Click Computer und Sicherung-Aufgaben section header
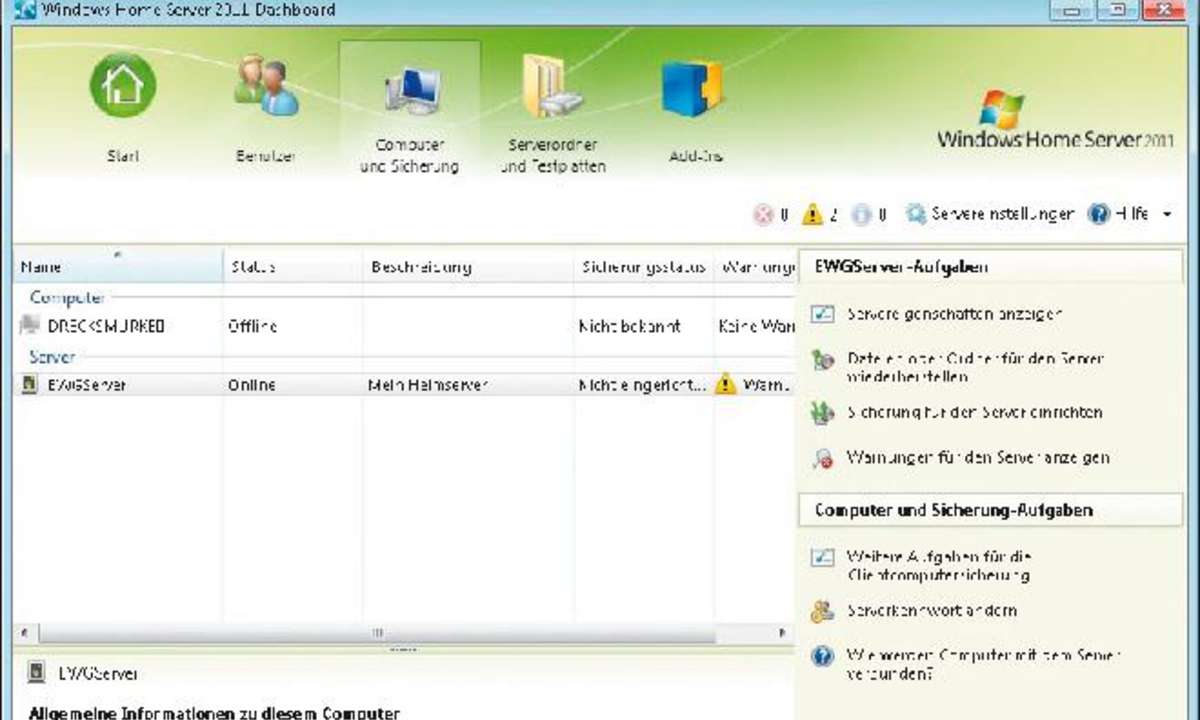Image resolution: width=1200 pixels, height=720 pixels. 990,510
